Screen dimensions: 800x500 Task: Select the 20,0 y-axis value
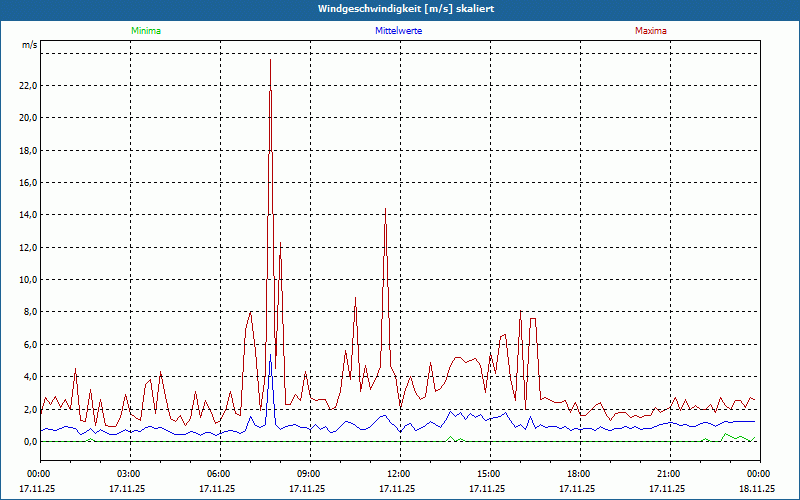pyautogui.click(x=28, y=118)
